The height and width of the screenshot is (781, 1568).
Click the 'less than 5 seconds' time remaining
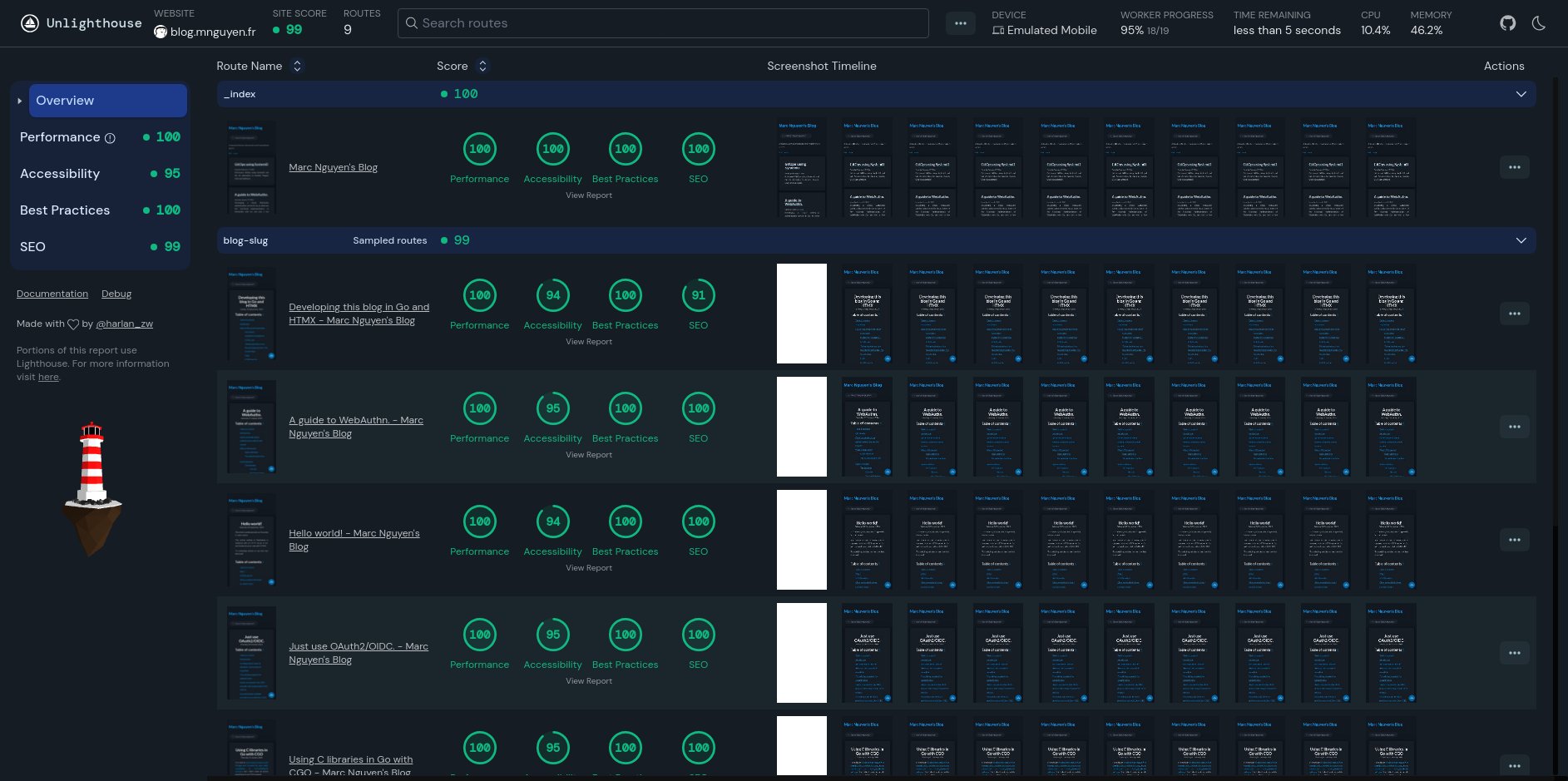click(1287, 30)
